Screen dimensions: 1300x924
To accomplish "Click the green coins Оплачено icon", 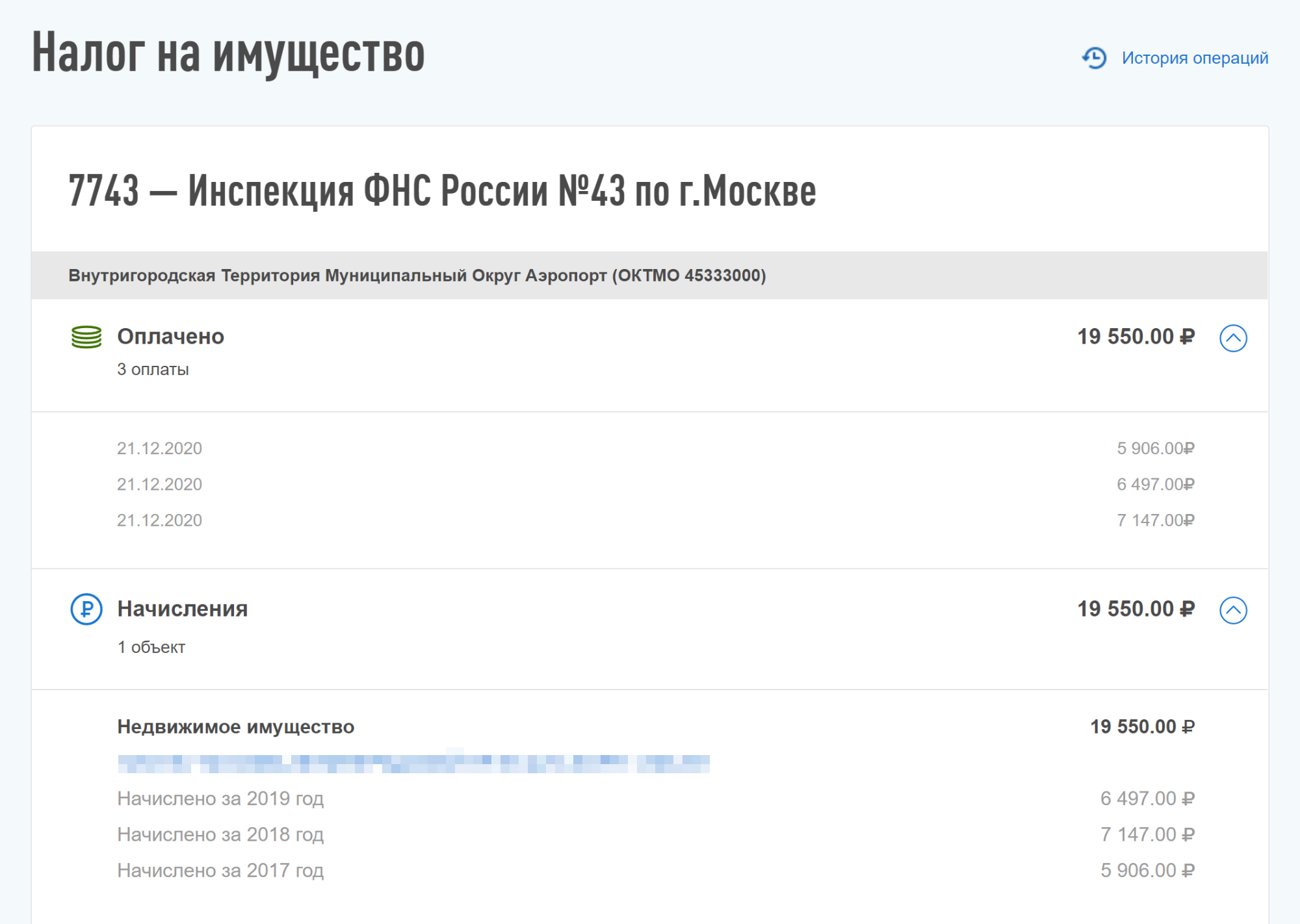I will tap(86, 337).
